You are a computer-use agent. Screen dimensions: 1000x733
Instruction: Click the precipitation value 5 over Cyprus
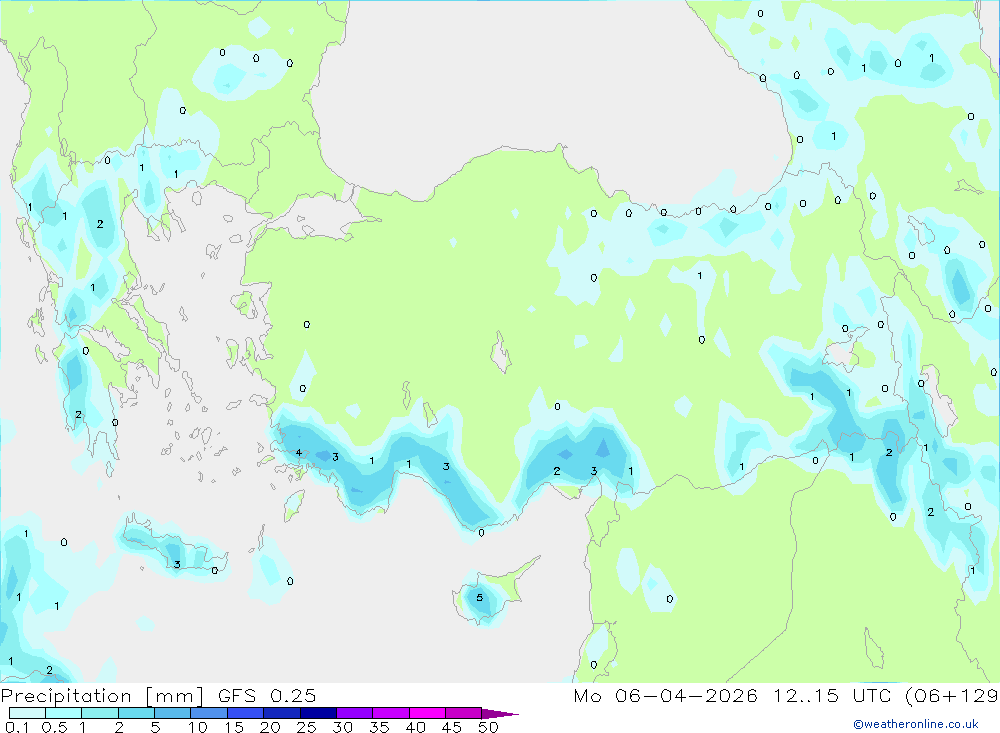[x=480, y=598]
